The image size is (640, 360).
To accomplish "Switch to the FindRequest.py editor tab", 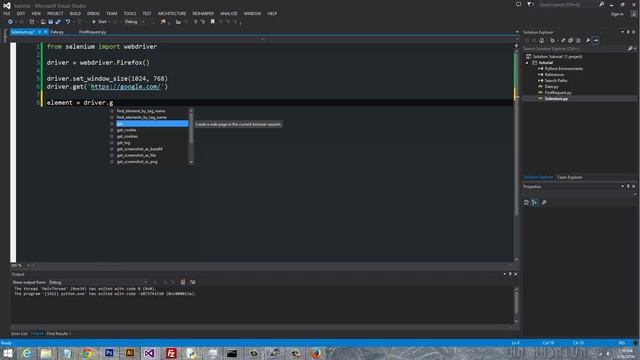I will (x=92, y=32).
